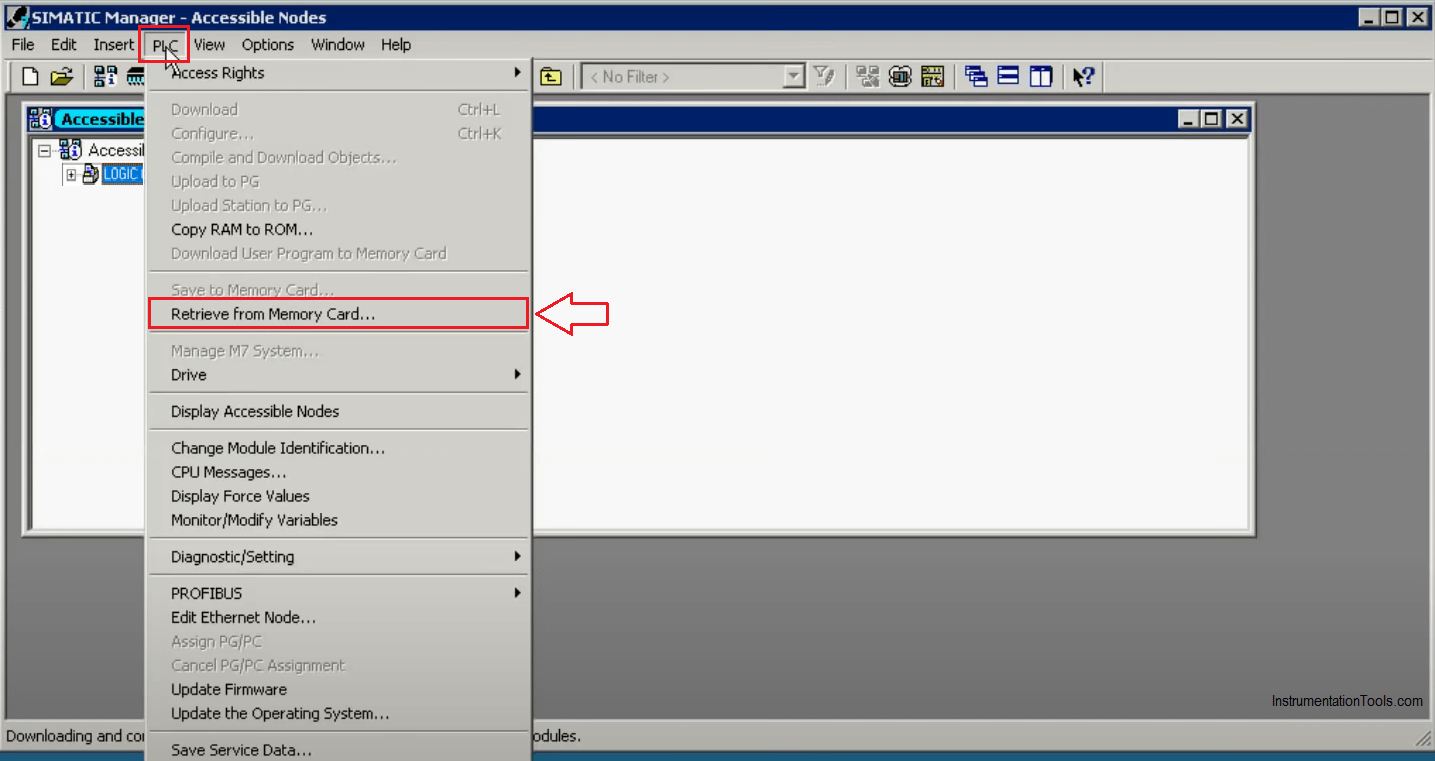Click the greyed-out Upload to PG entry
1435x761 pixels.
point(338,182)
